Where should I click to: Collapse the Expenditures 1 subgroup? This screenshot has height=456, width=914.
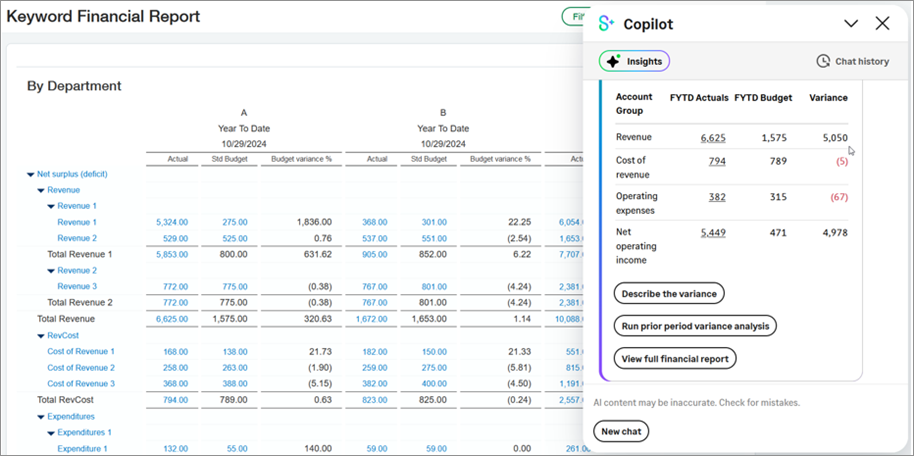[51, 432]
